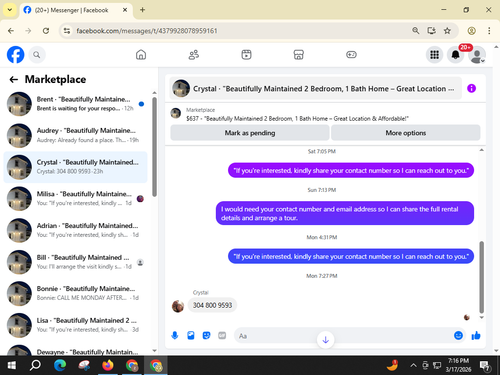
Task: Choose a sticker icon
Action: (x=206, y=335)
